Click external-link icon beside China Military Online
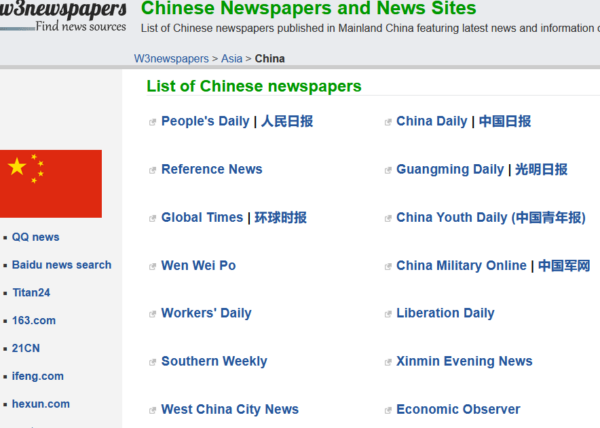Image resolution: width=600 pixels, height=428 pixels. [388, 267]
